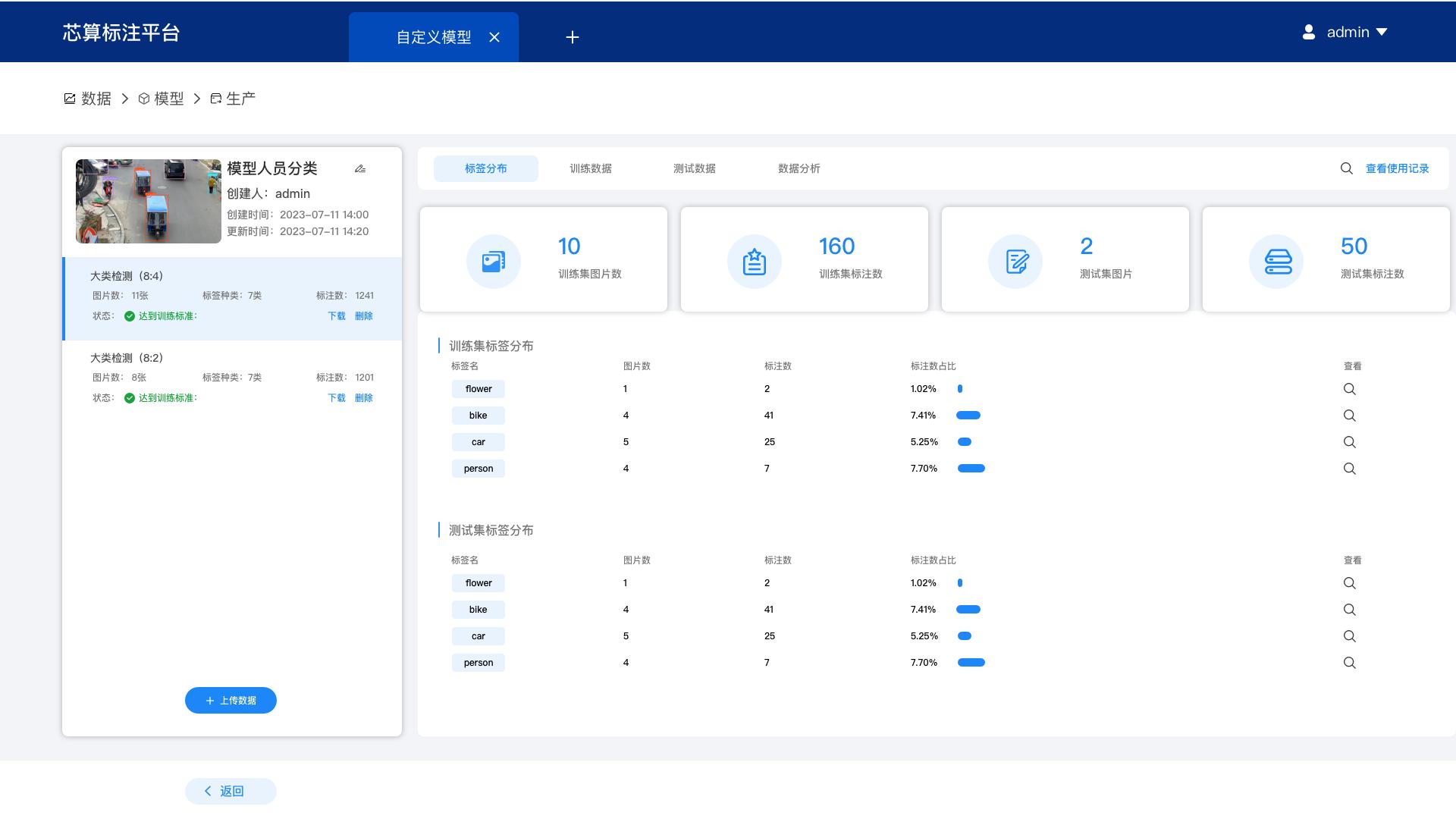Switch to the 训练数据 tab
The image size is (1456, 819).
[591, 168]
